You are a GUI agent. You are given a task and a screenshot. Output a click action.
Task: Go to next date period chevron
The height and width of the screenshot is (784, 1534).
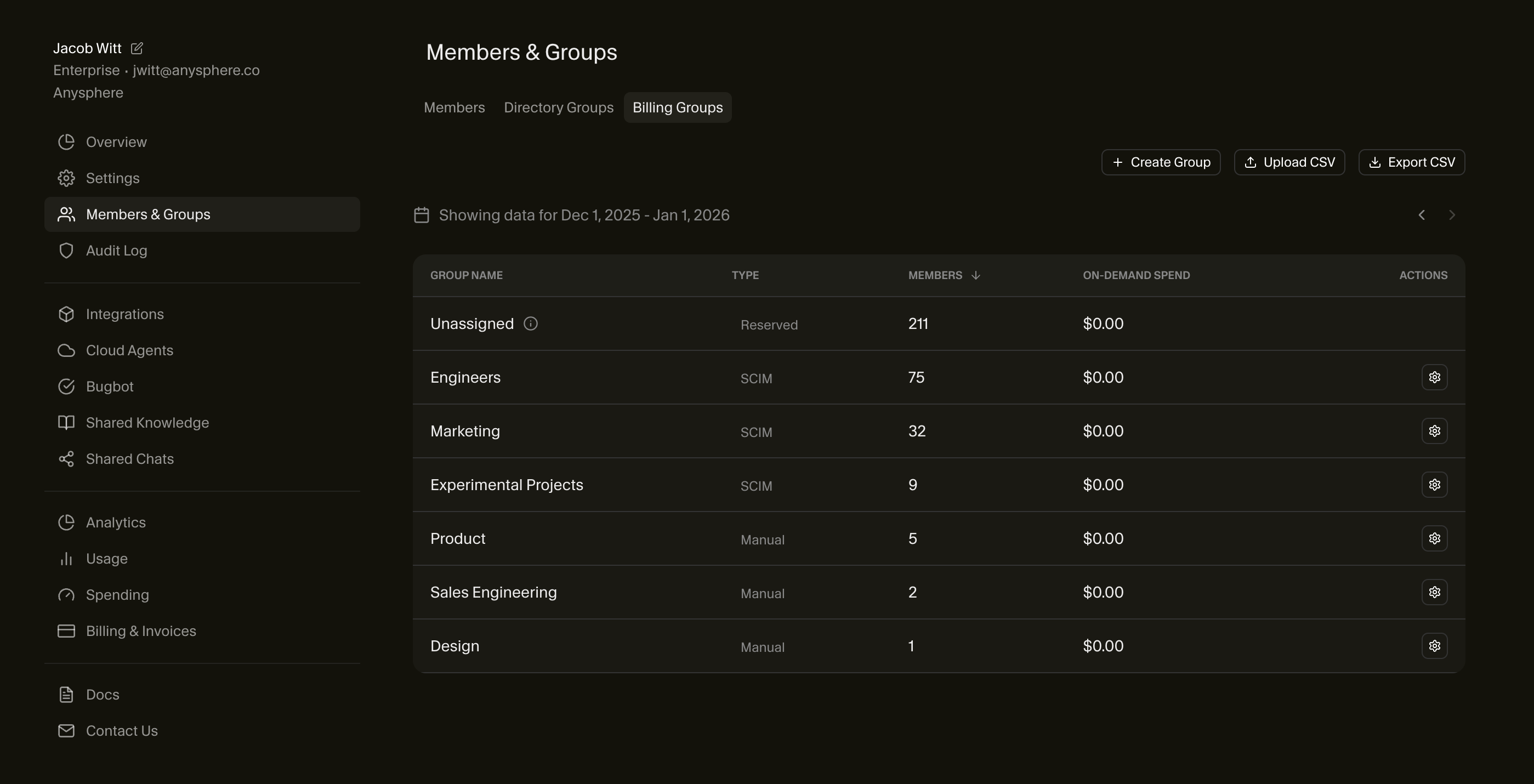click(1452, 215)
